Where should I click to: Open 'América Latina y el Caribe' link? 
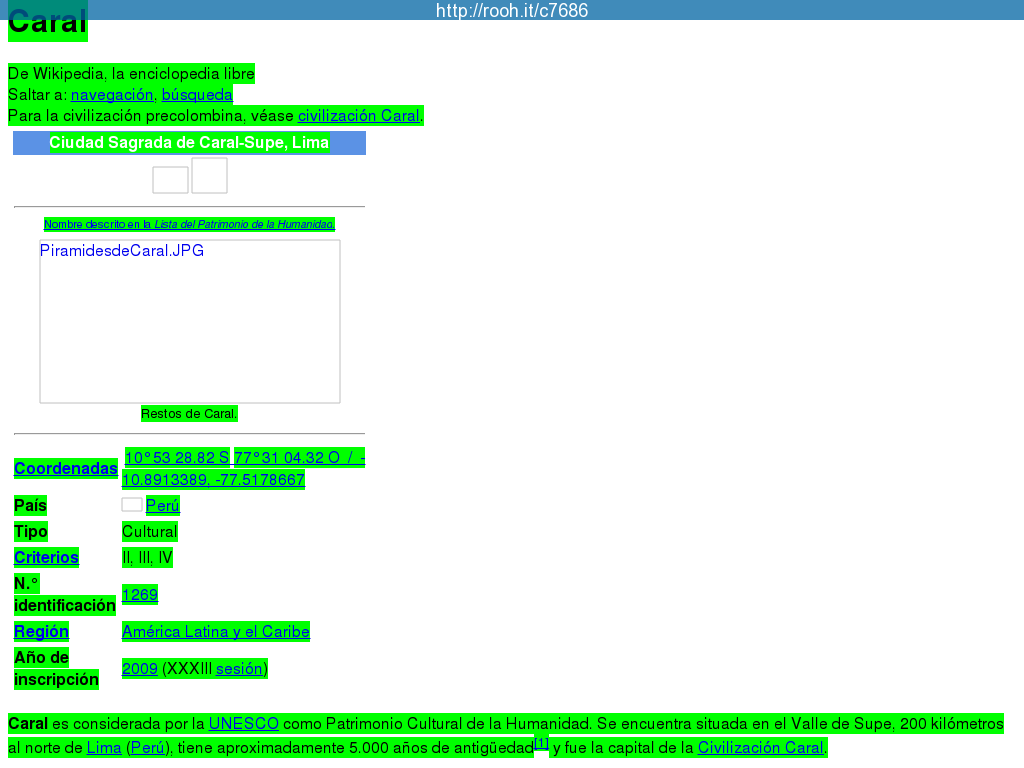[x=215, y=631]
